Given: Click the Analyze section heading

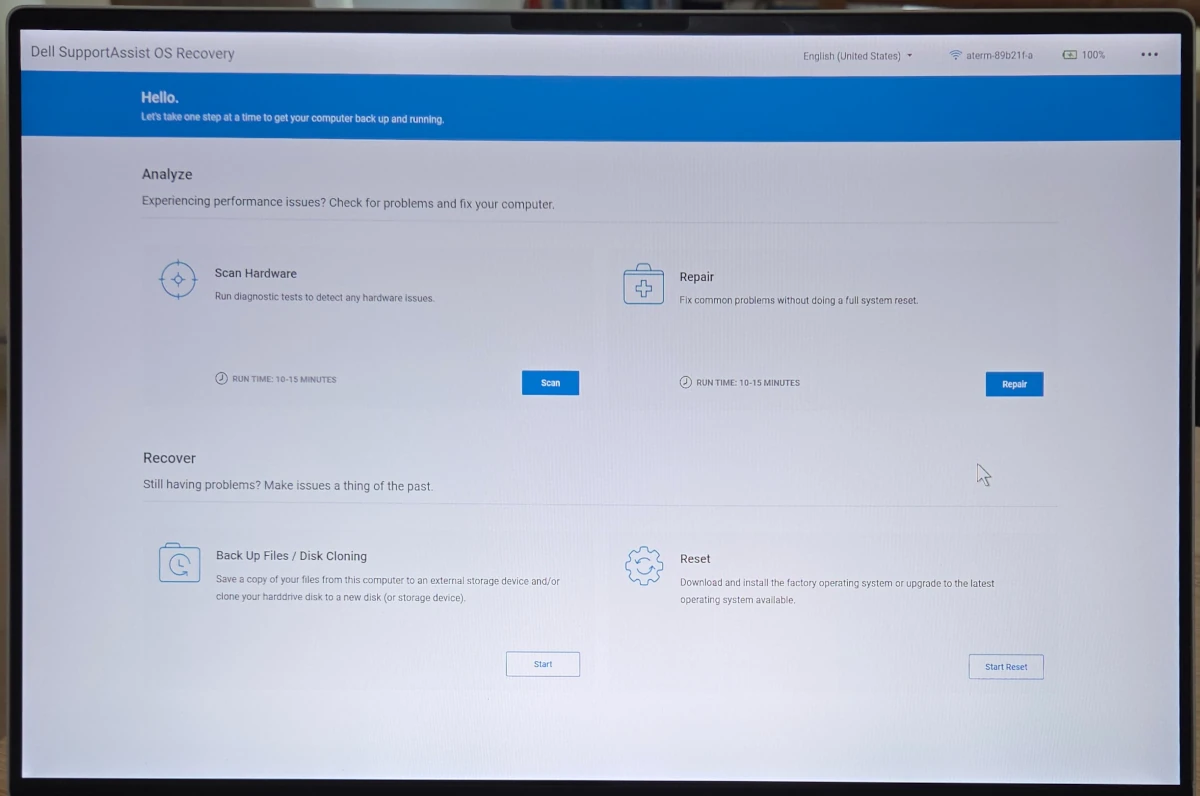Looking at the screenshot, I should (x=167, y=174).
